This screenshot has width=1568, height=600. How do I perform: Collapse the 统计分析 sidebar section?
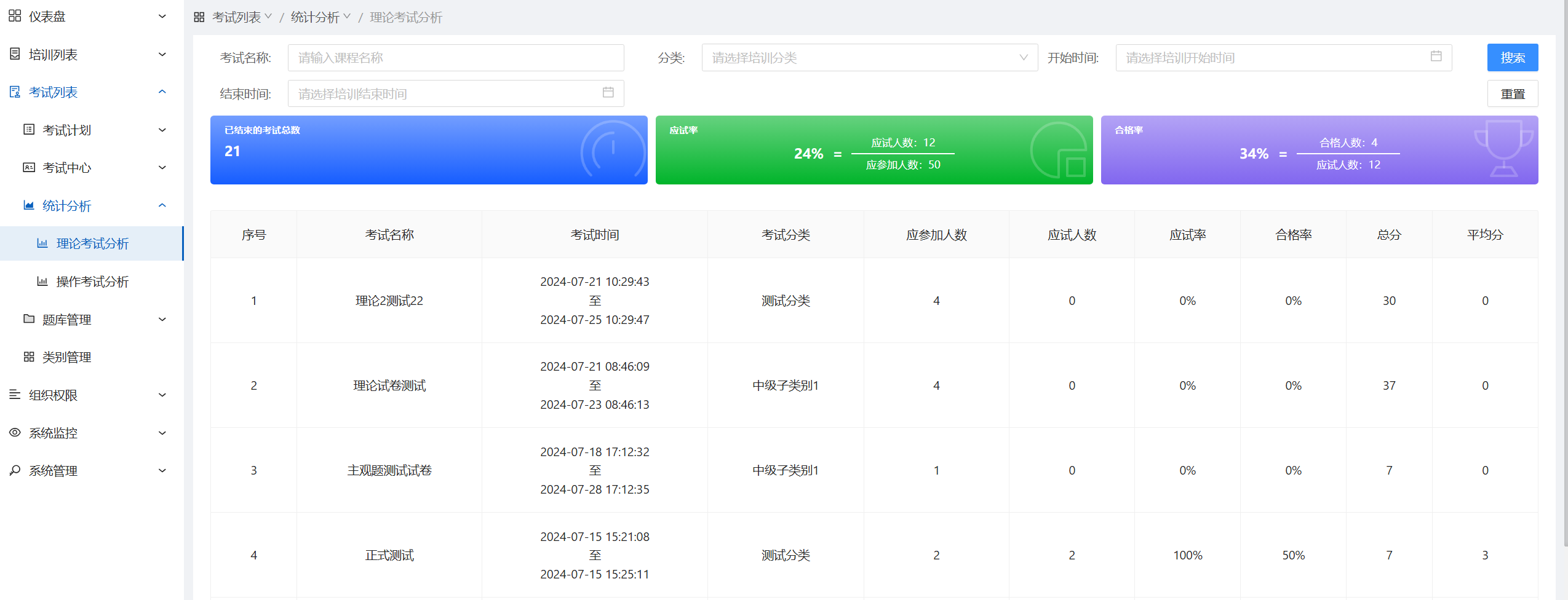(162, 205)
